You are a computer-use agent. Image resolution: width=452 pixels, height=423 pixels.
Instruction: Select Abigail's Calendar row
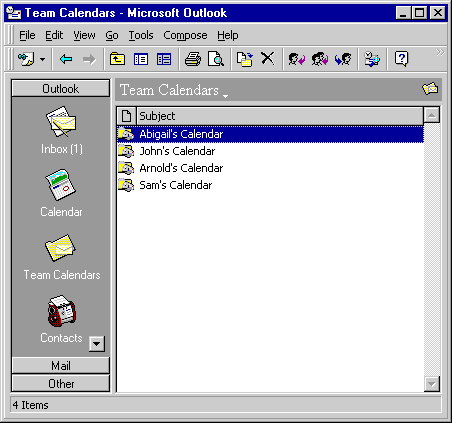[x=270, y=134]
